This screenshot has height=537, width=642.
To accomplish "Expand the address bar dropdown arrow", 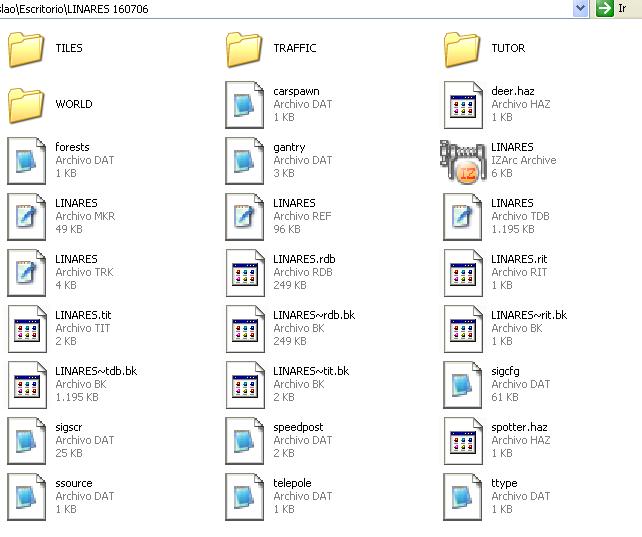I will 581,8.
